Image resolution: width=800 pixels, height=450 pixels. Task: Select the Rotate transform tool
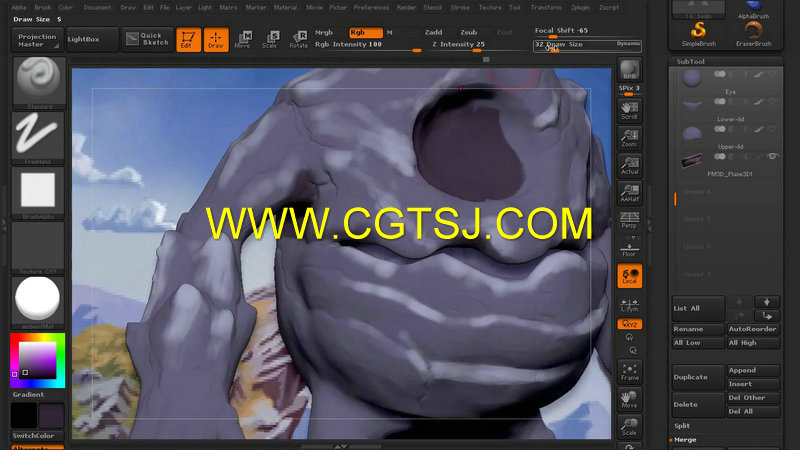coord(298,40)
